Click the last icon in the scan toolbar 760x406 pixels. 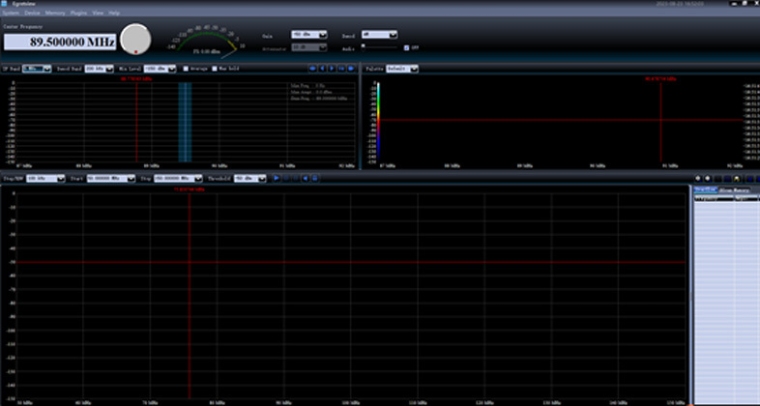[316, 178]
